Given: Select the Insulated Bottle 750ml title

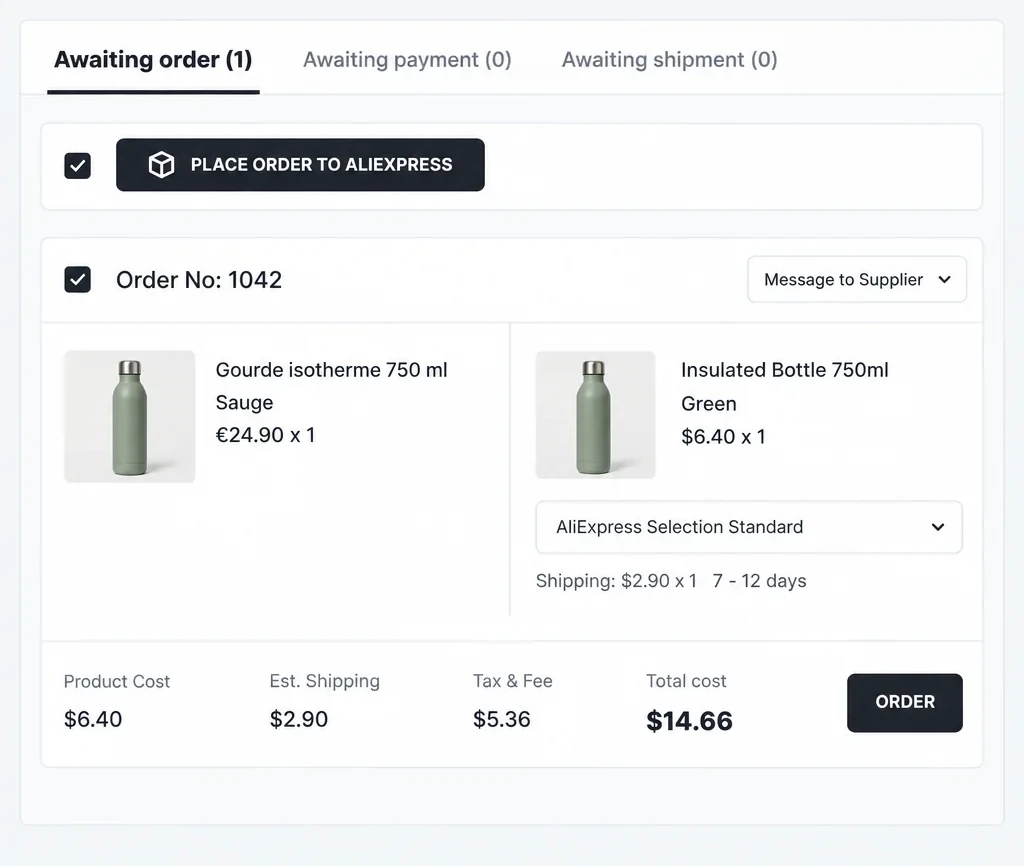Looking at the screenshot, I should coord(785,370).
